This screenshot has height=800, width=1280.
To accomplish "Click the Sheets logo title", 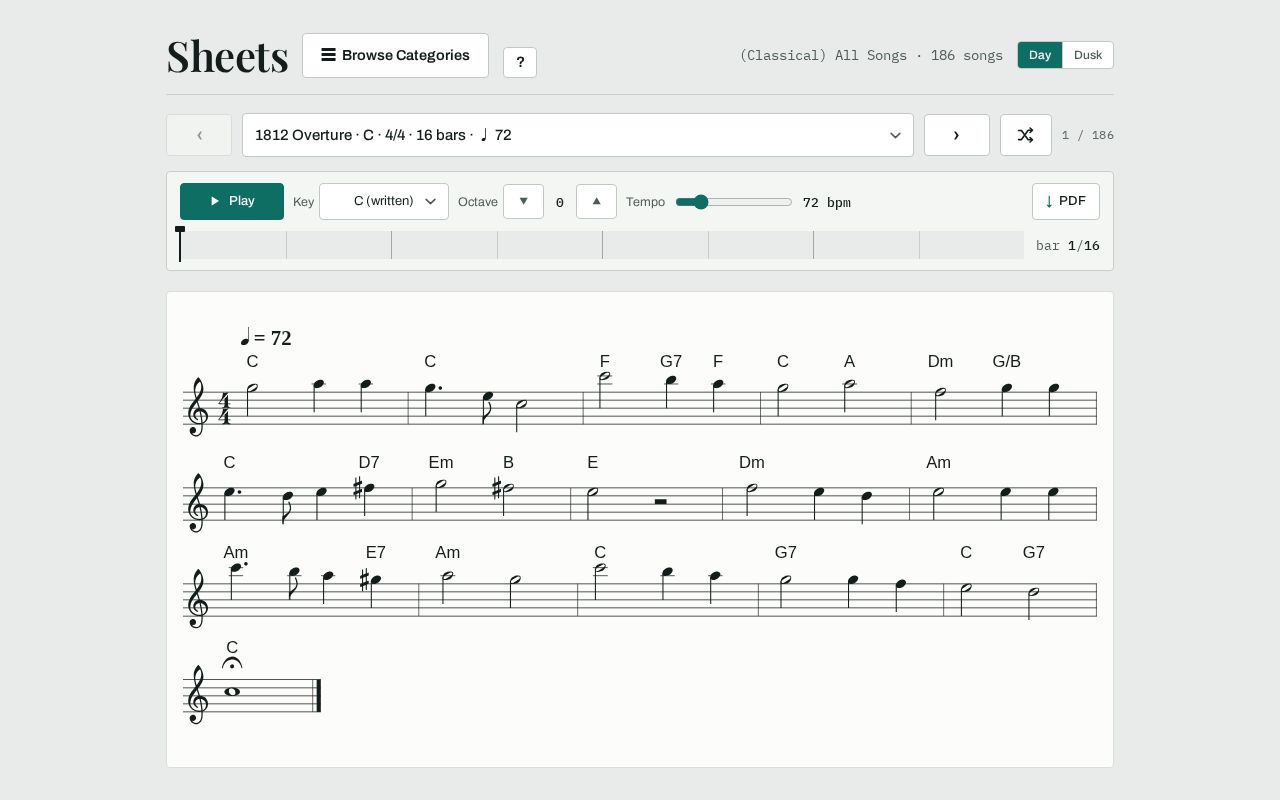I will pyautogui.click(x=227, y=56).
